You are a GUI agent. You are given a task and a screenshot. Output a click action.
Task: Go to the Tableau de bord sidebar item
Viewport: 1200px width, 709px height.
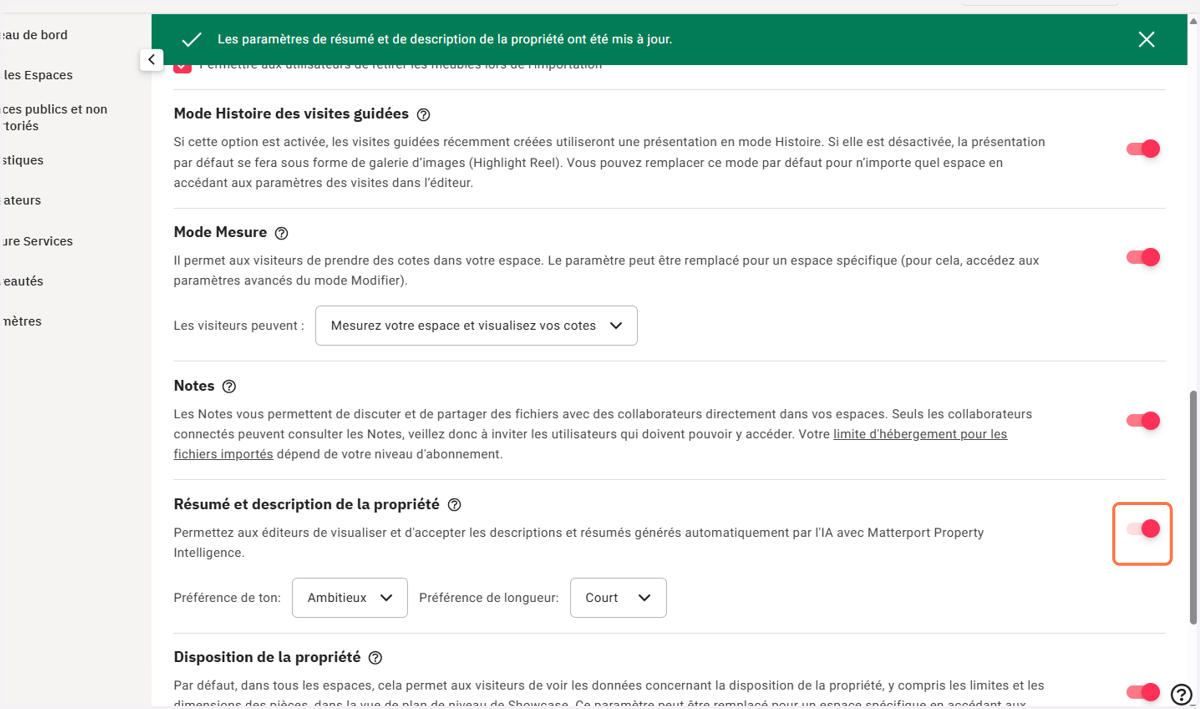(x=35, y=35)
